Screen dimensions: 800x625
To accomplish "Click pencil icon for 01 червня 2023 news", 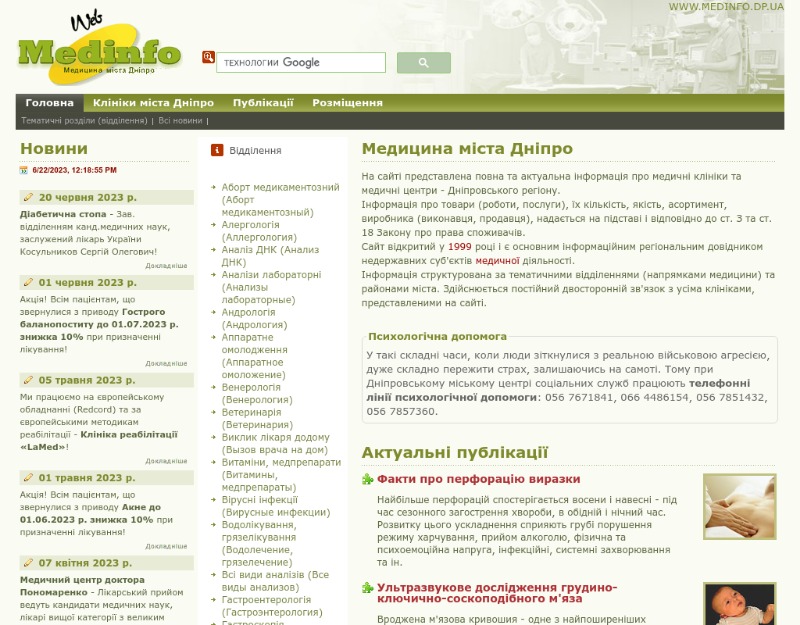I will coord(29,282).
